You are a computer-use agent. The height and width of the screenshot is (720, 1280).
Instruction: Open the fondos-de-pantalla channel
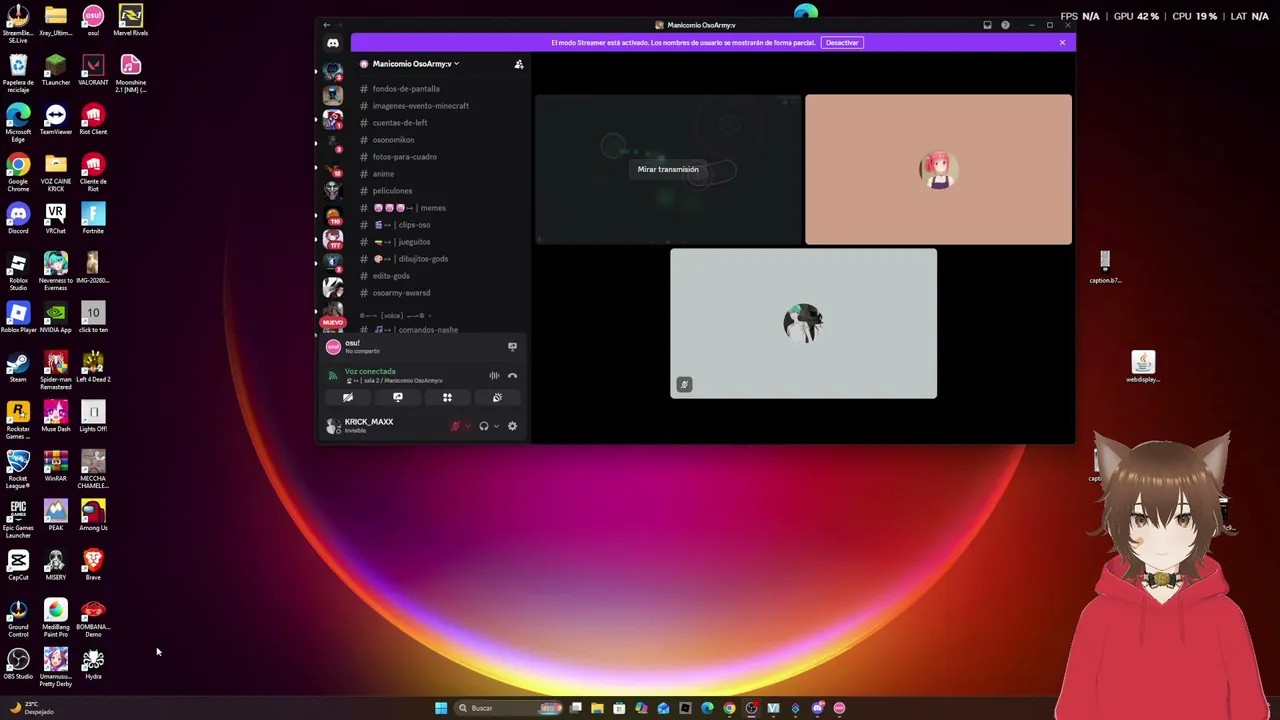pos(406,89)
